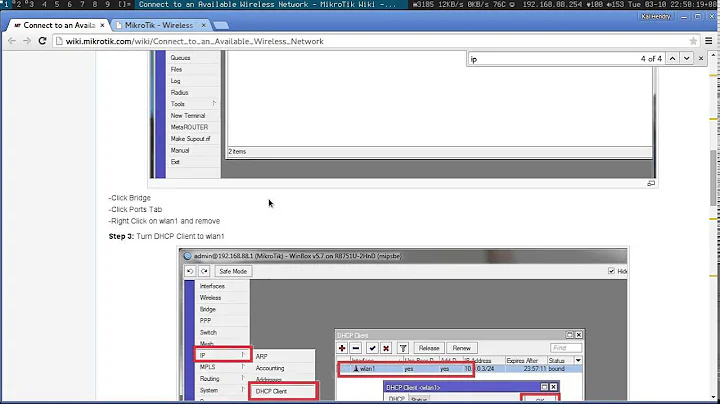Go forward in browser history
The width and height of the screenshot is (720, 404).
[27, 41]
